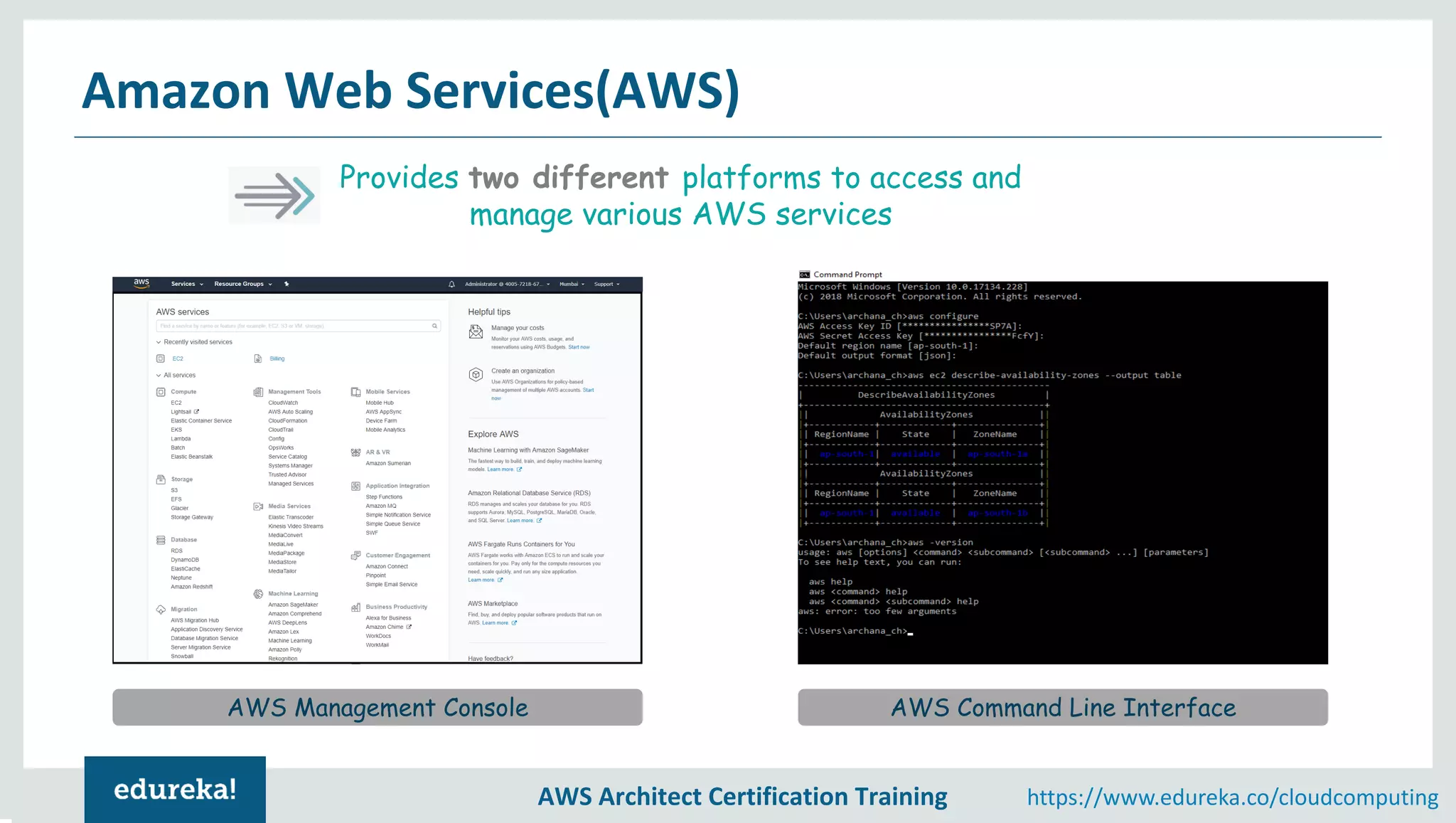The image size is (1456, 823).
Task: Open the edureka cloudcomputing URL link
Action: pyautogui.click(x=1232, y=797)
